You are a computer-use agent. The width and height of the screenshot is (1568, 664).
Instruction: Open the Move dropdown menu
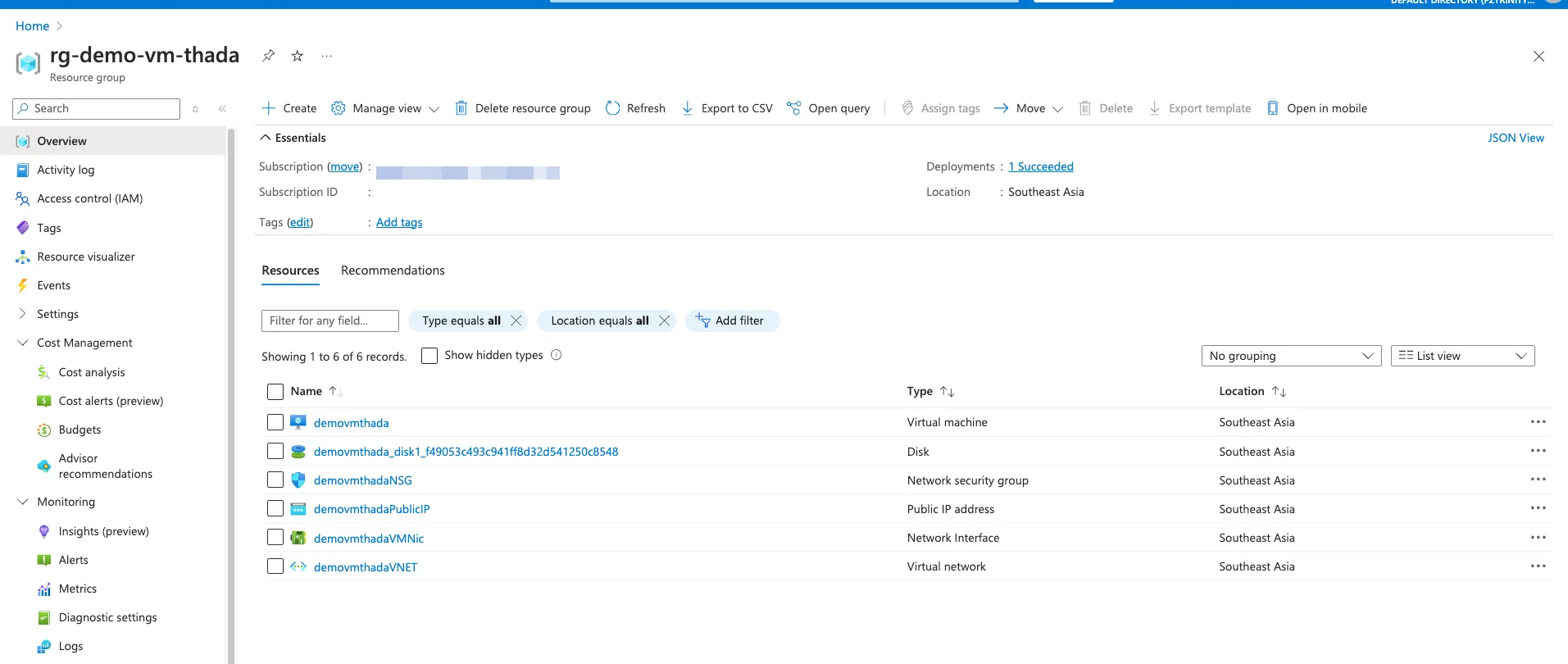pos(1029,108)
